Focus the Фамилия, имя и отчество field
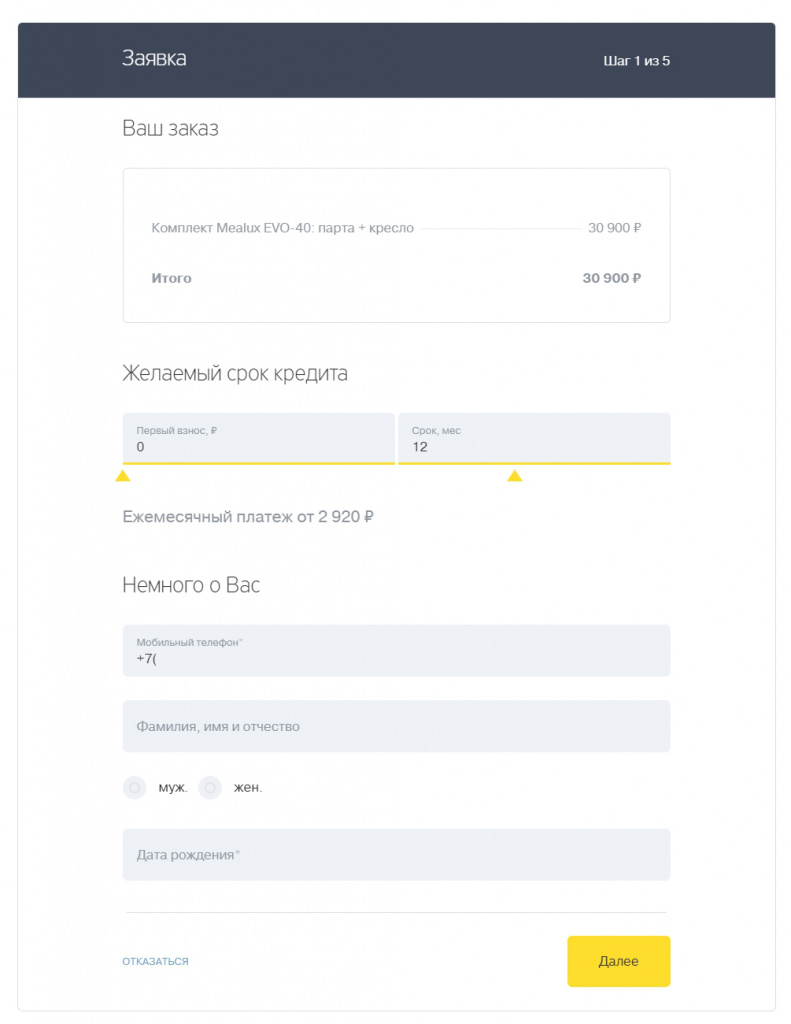 (396, 726)
